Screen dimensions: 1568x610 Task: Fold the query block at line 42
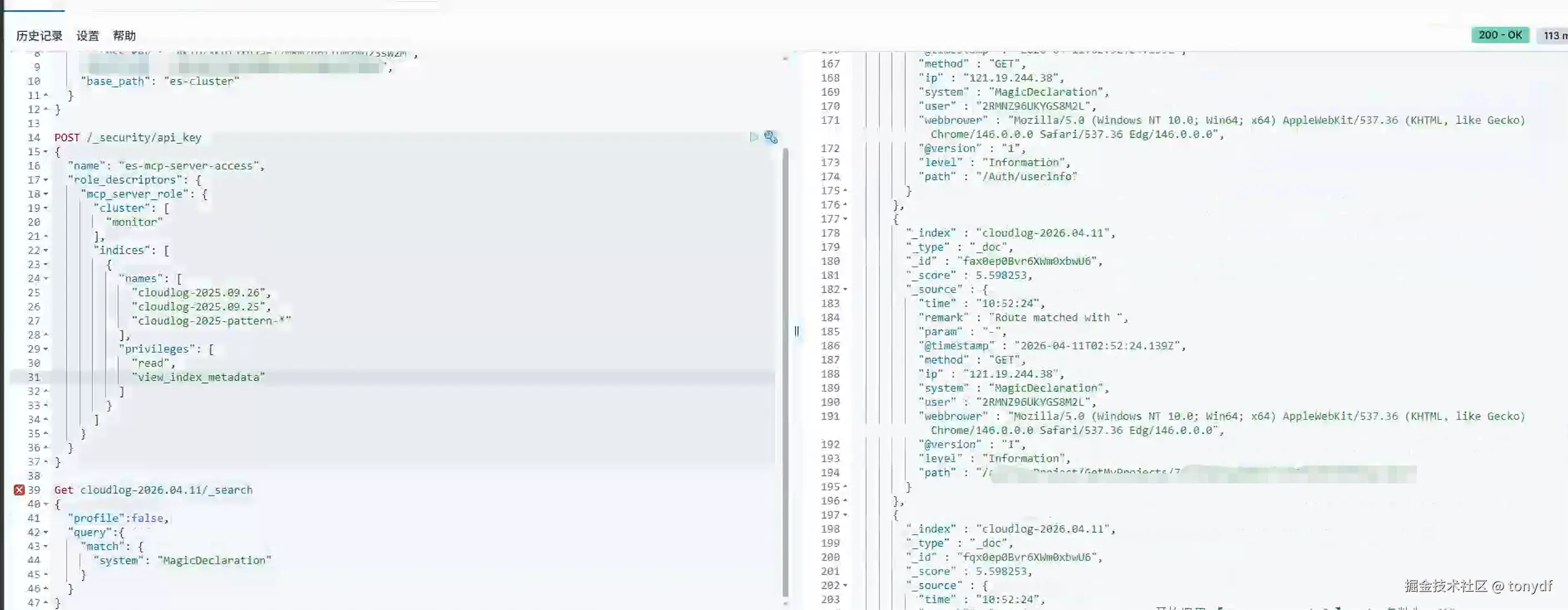46,533
